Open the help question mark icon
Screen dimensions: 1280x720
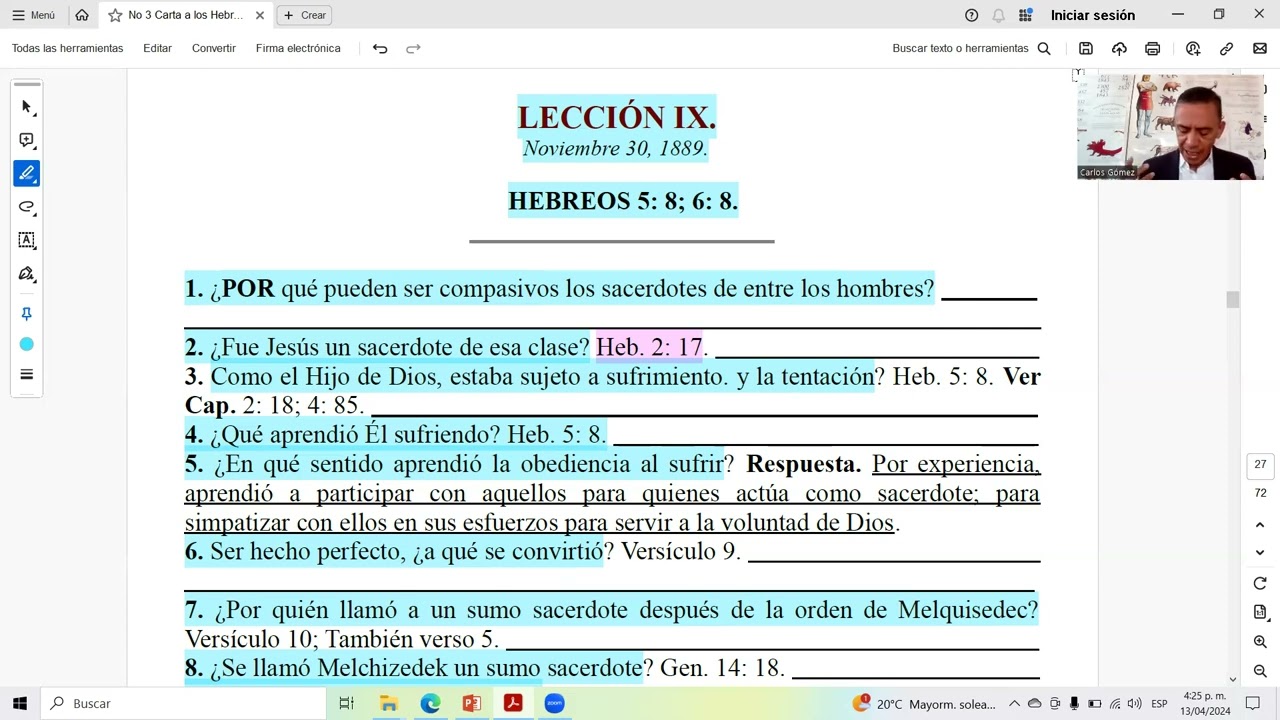(971, 15)
